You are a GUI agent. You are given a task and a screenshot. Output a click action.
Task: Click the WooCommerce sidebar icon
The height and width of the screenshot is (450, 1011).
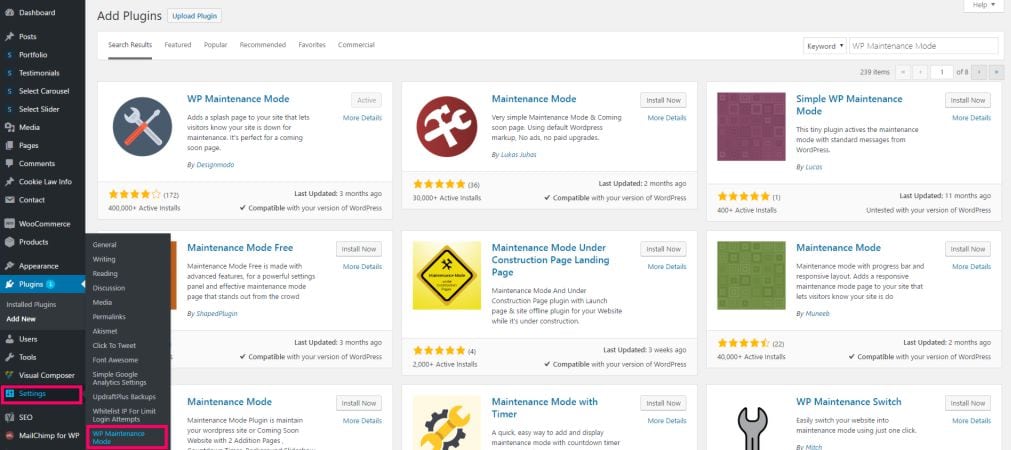pos(9,224)
